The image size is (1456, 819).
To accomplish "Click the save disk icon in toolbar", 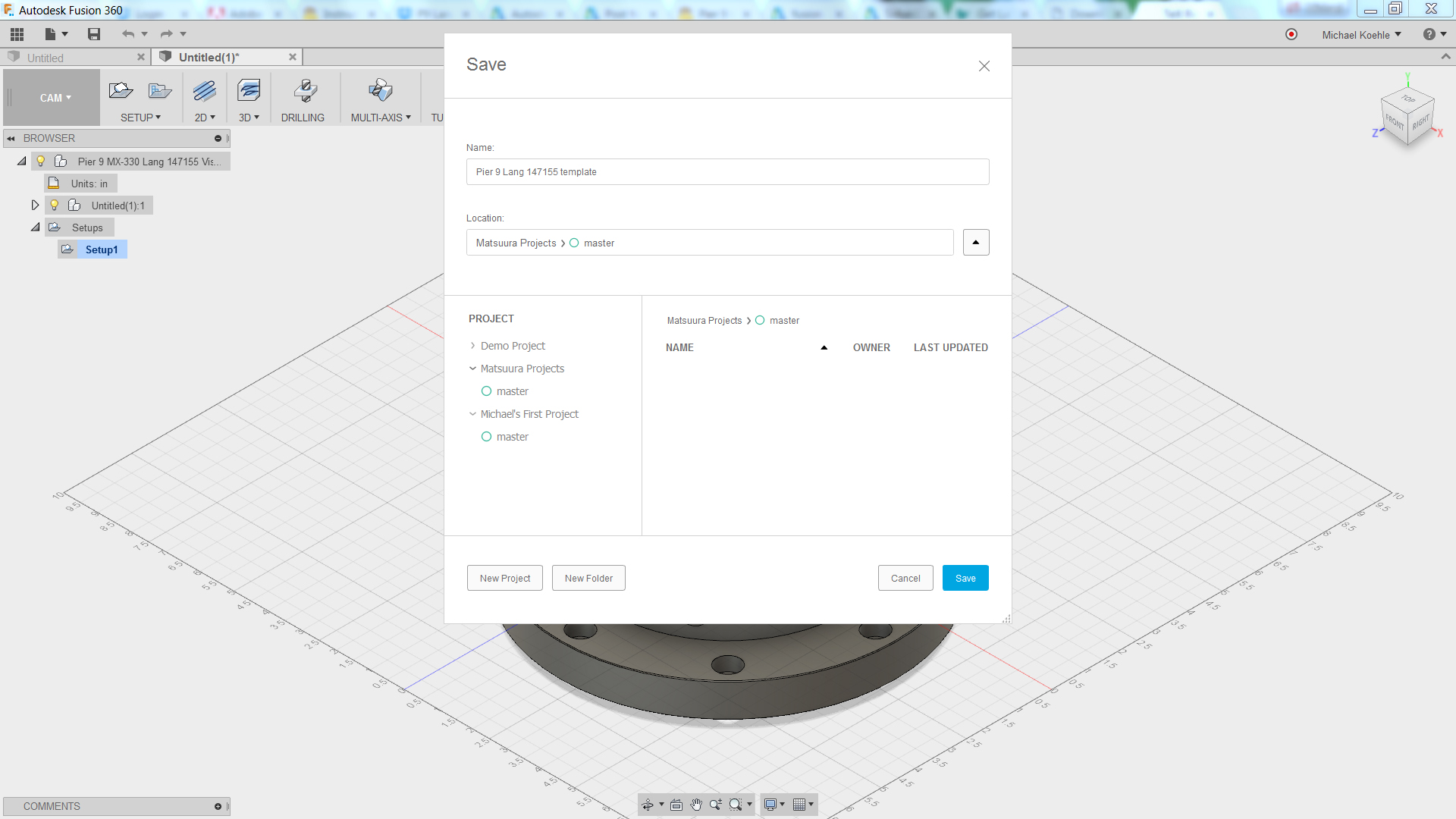I will coord(94,34).
